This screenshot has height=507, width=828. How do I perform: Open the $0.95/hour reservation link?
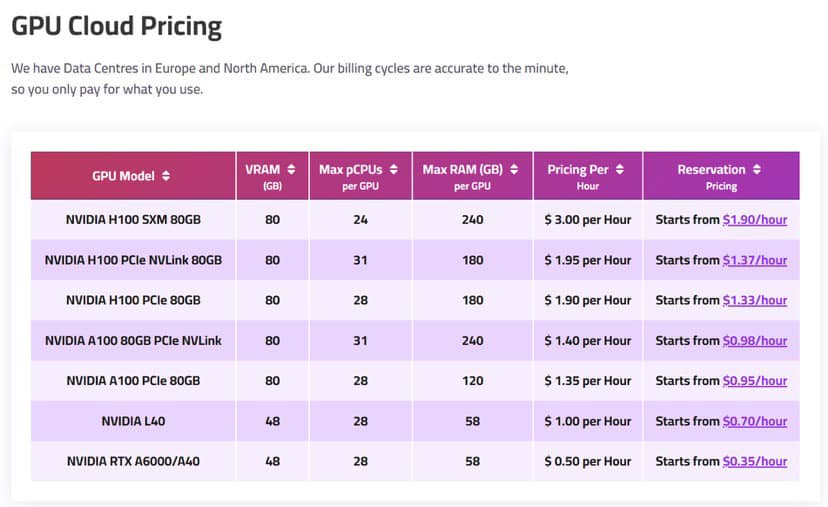tap(755, 381)
